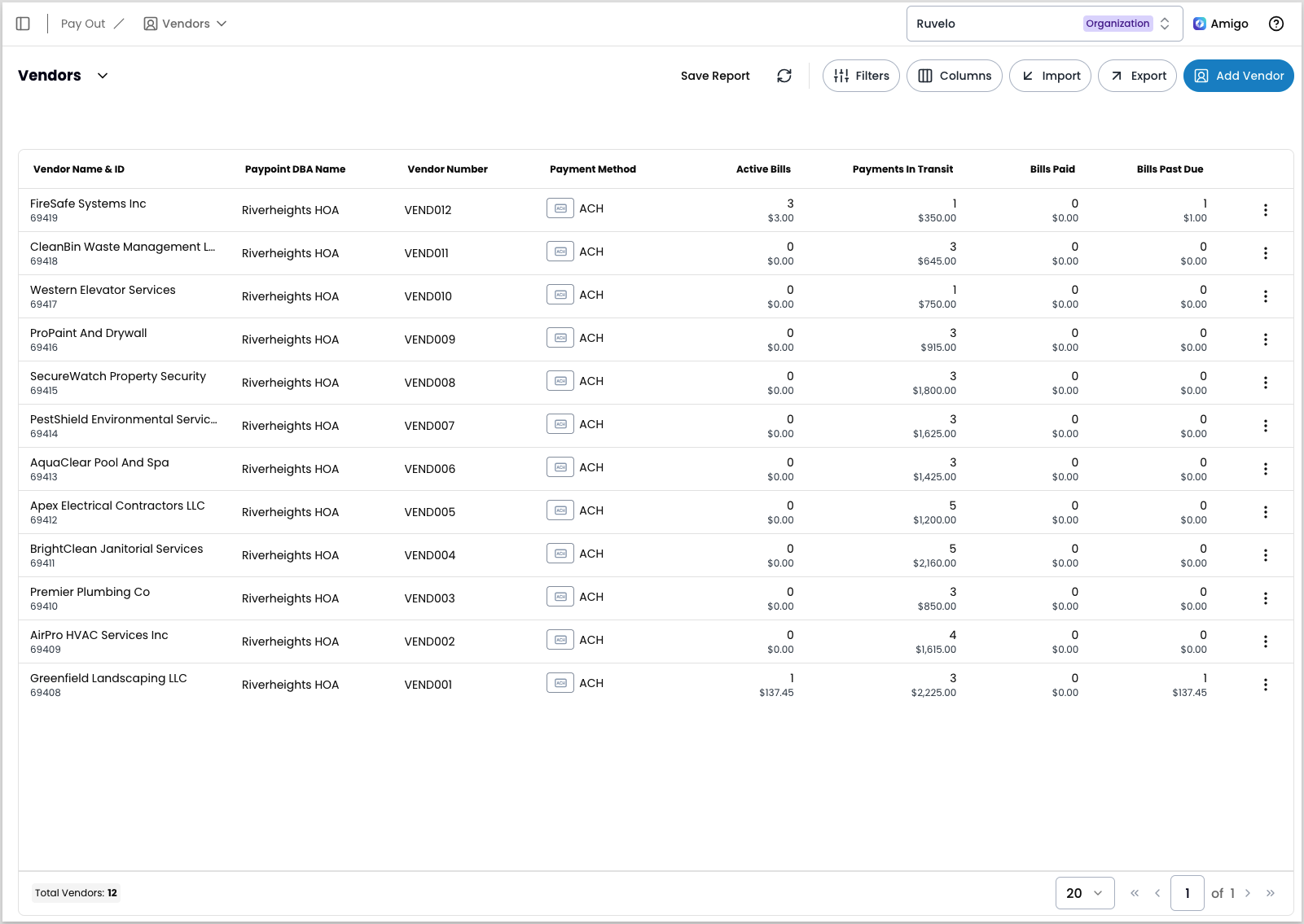
Task: Sort by Bills Past Due column
Action: pyautogui.click(x=1170, y=169)
